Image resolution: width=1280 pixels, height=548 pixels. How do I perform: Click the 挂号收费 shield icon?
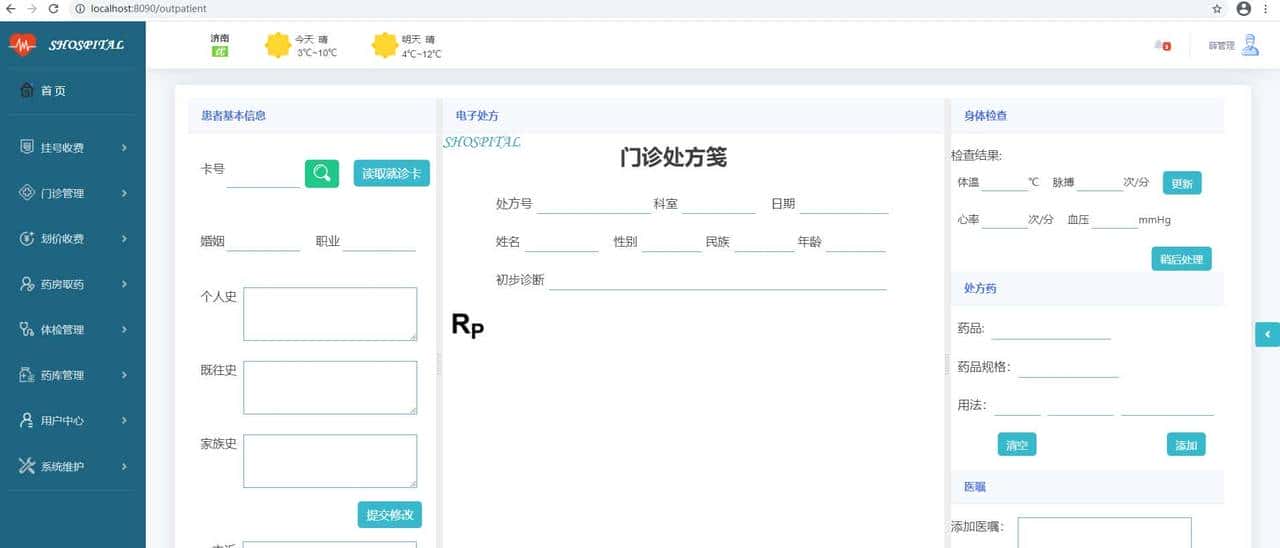[x=27, y=148]
